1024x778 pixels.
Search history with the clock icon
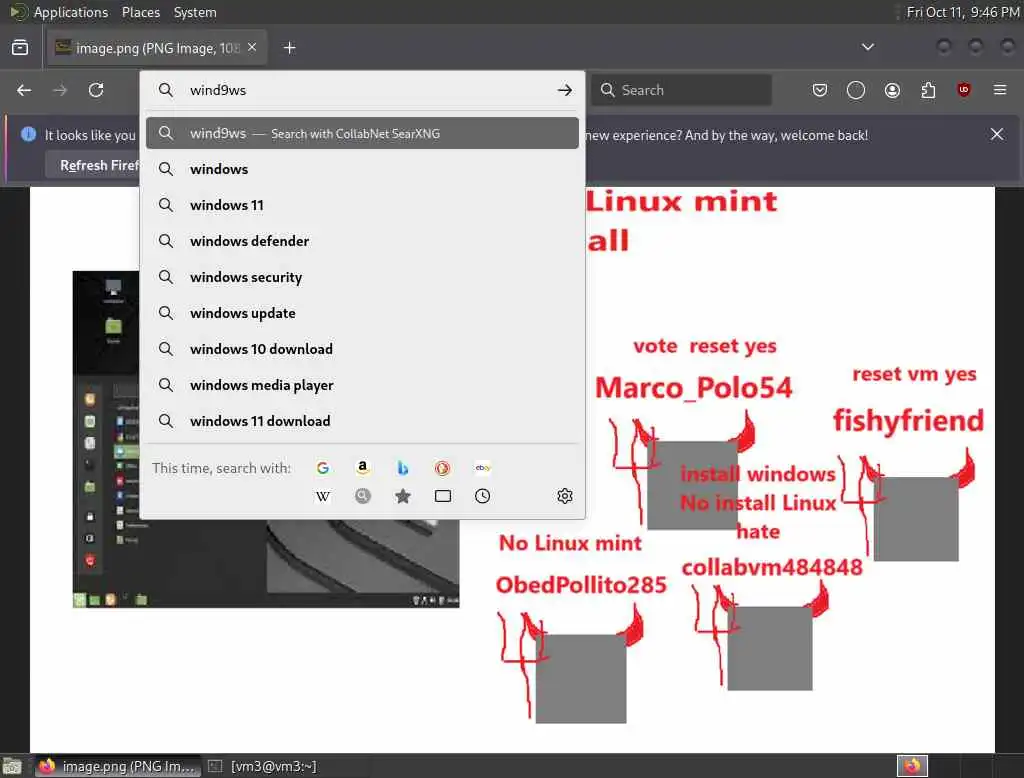coord(483,496)
